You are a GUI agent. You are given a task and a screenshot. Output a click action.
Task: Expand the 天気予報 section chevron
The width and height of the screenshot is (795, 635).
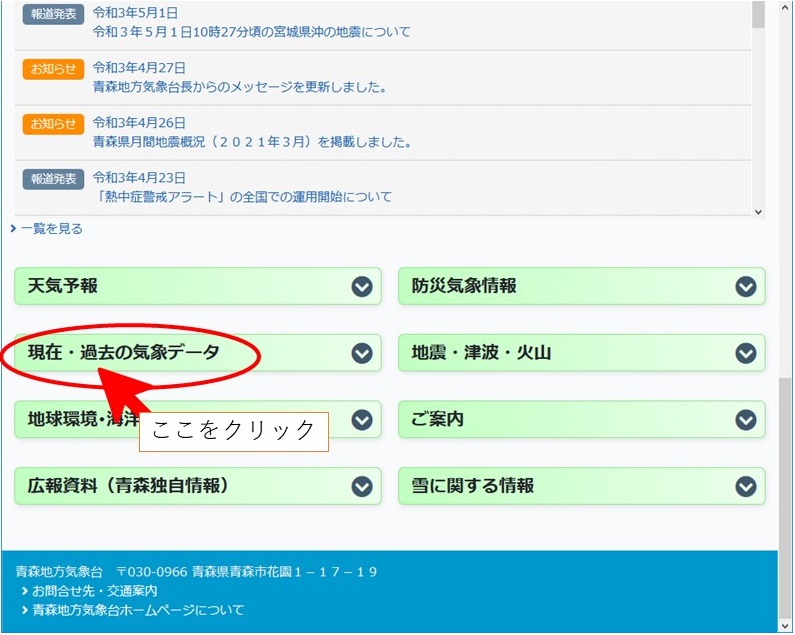pyautogui.click(x=362, y=287)
